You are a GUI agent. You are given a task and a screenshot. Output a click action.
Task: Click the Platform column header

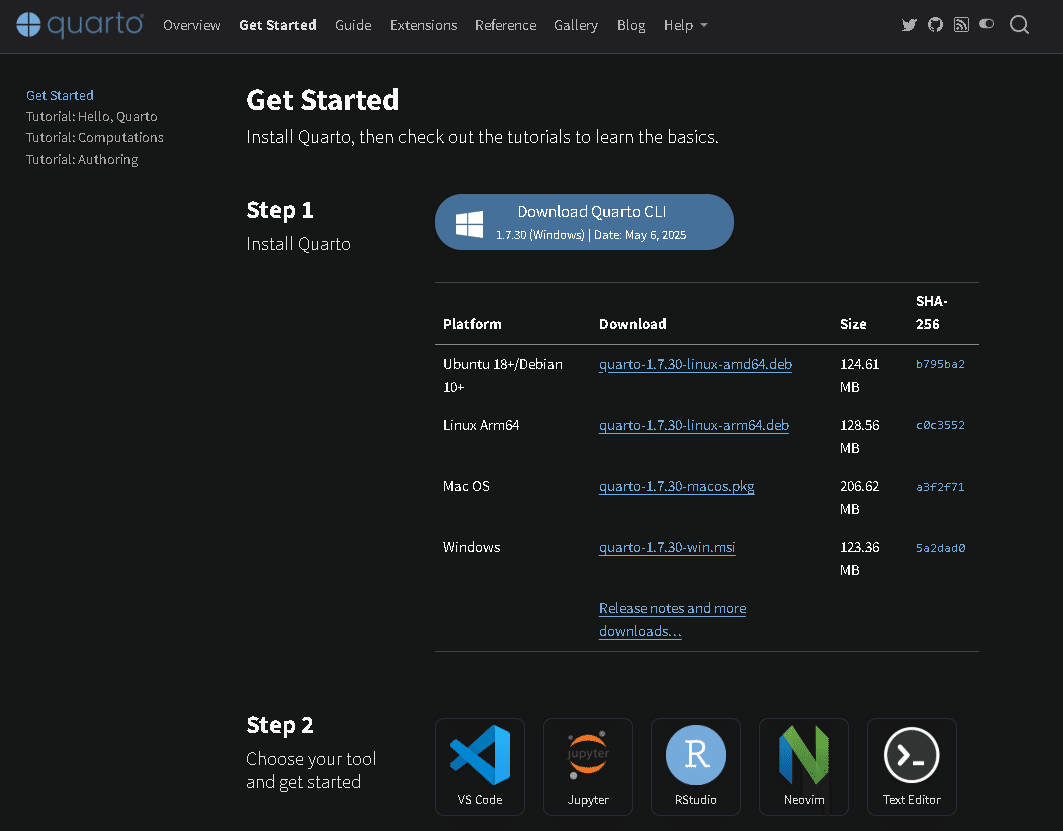[x=473, y=324]
